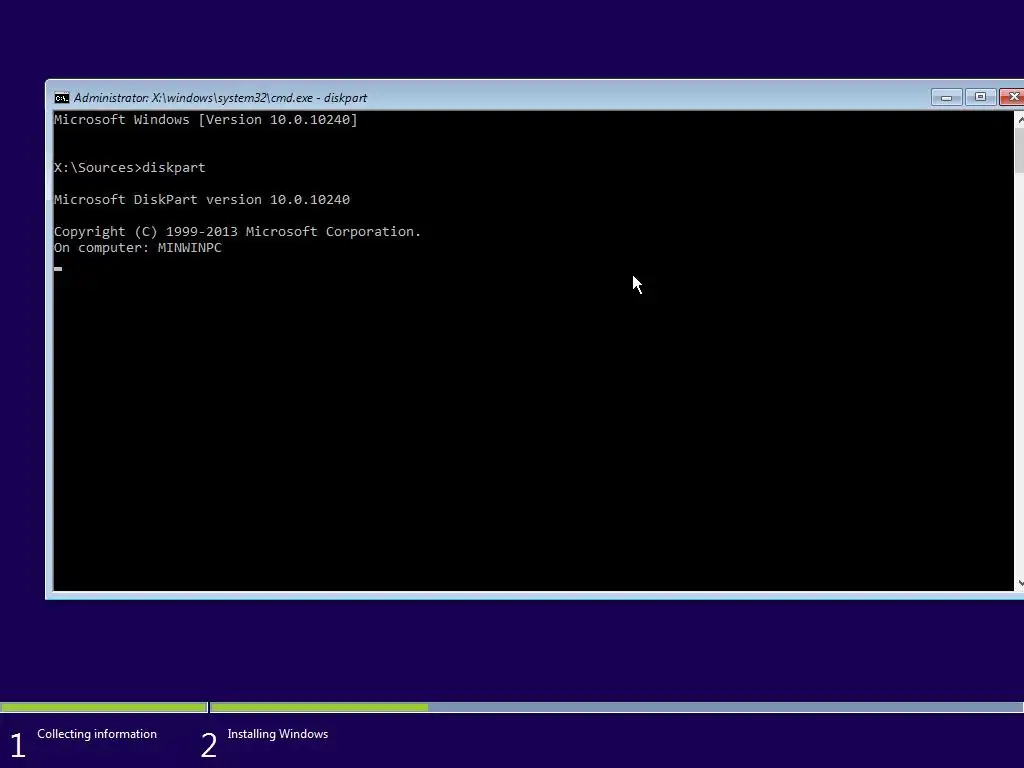Screen dimensions: 1024x768
Task: Click the 'Installing Windows' step label
Action: 278,734
